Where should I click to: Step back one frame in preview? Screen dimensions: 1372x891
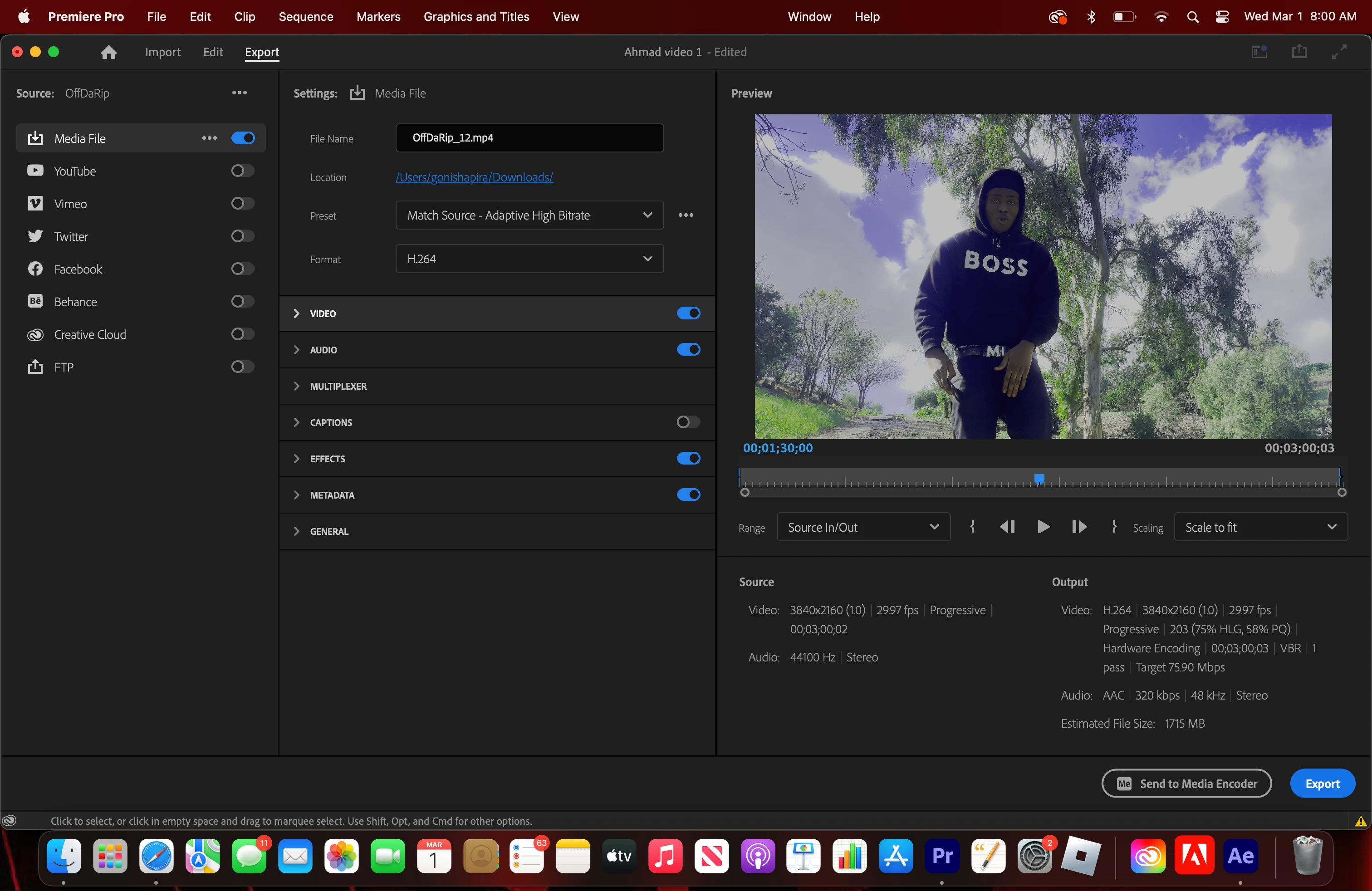[1006, 527]
